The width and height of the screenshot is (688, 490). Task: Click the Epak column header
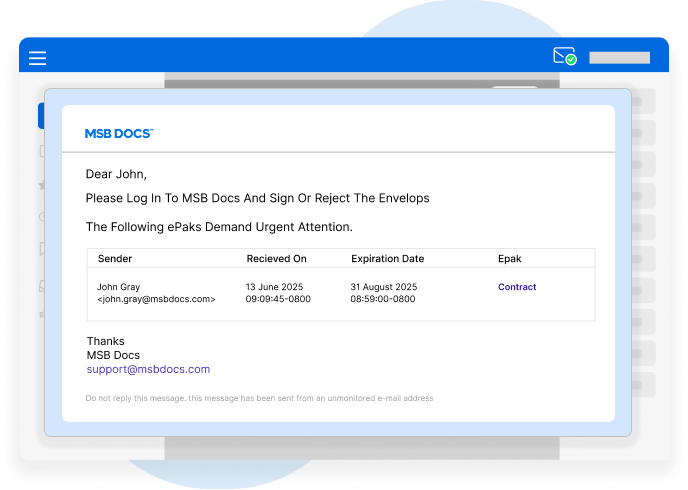pyautogui.click(x=509, y=259)
